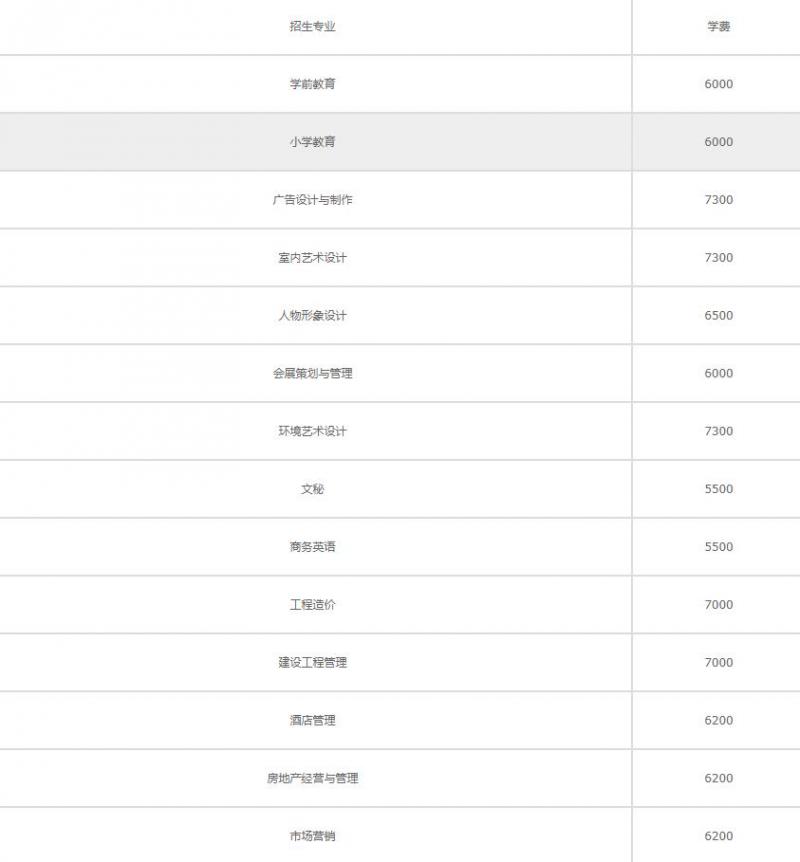This screenshot has width=800, height=862.
Task: Select the 广告设计与制作 major
Action: (313, 200)
